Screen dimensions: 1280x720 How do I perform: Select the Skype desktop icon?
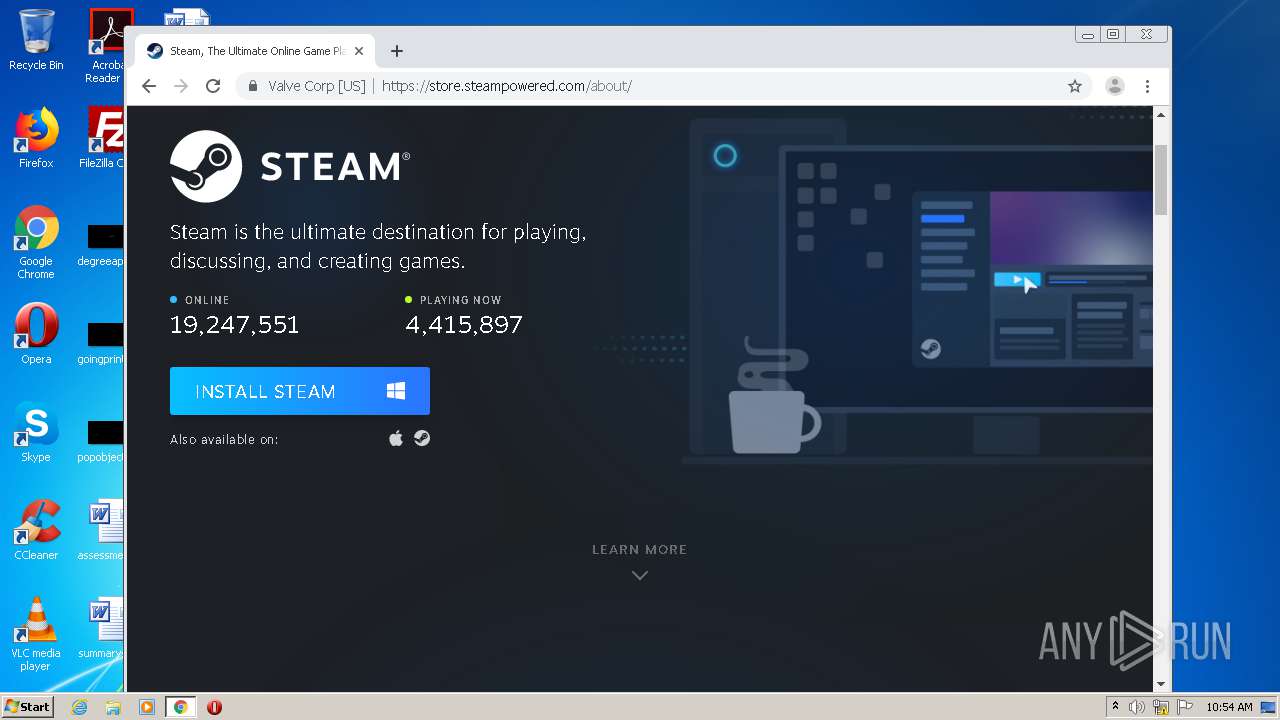pyautogui.click(x=36, y=432)
